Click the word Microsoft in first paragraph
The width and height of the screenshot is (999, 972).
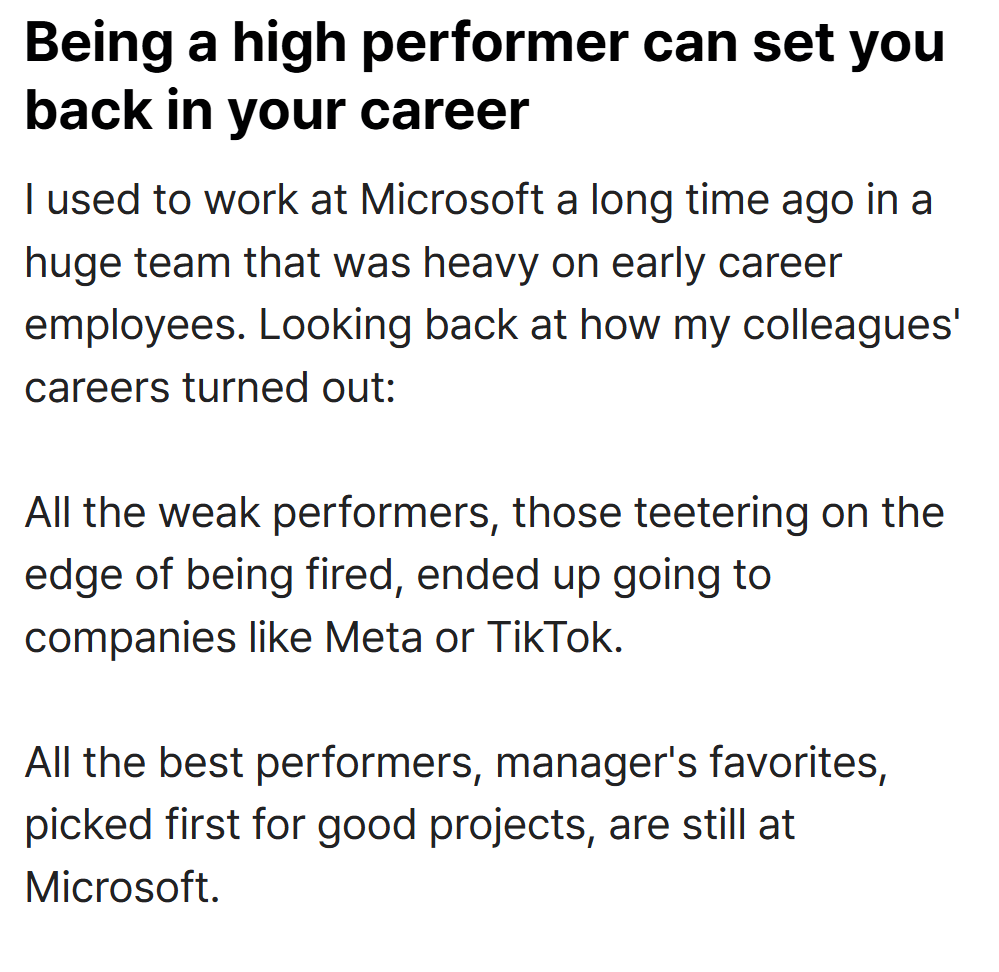452,199
